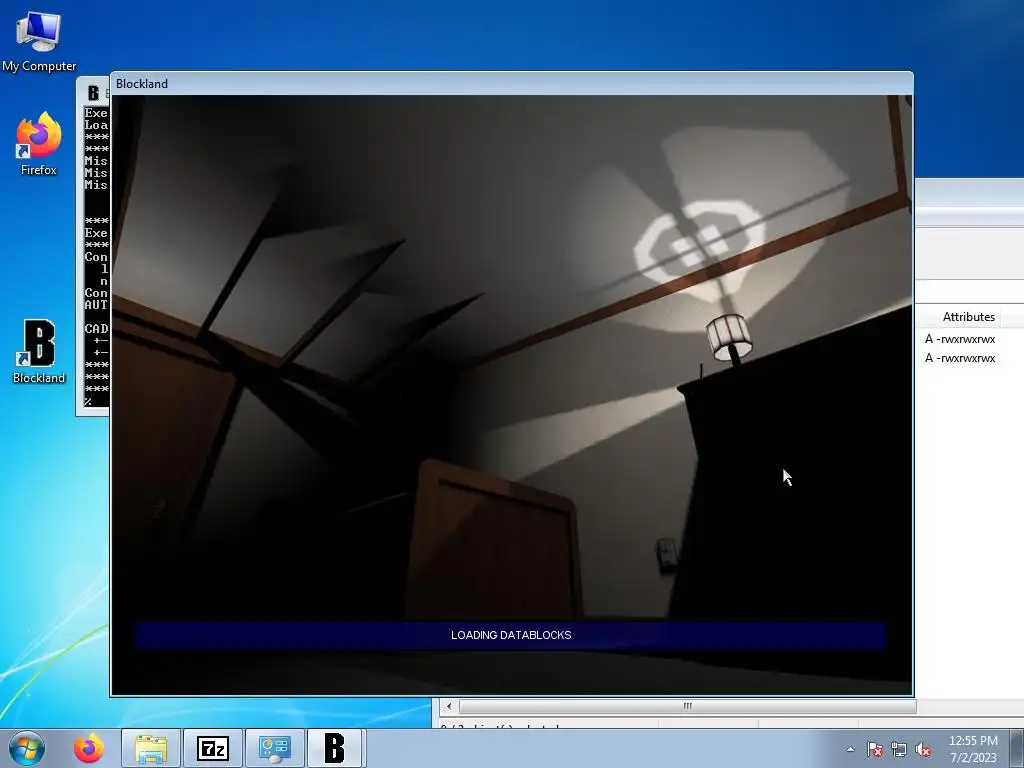Click the network status tray icon

coord(899,749)
